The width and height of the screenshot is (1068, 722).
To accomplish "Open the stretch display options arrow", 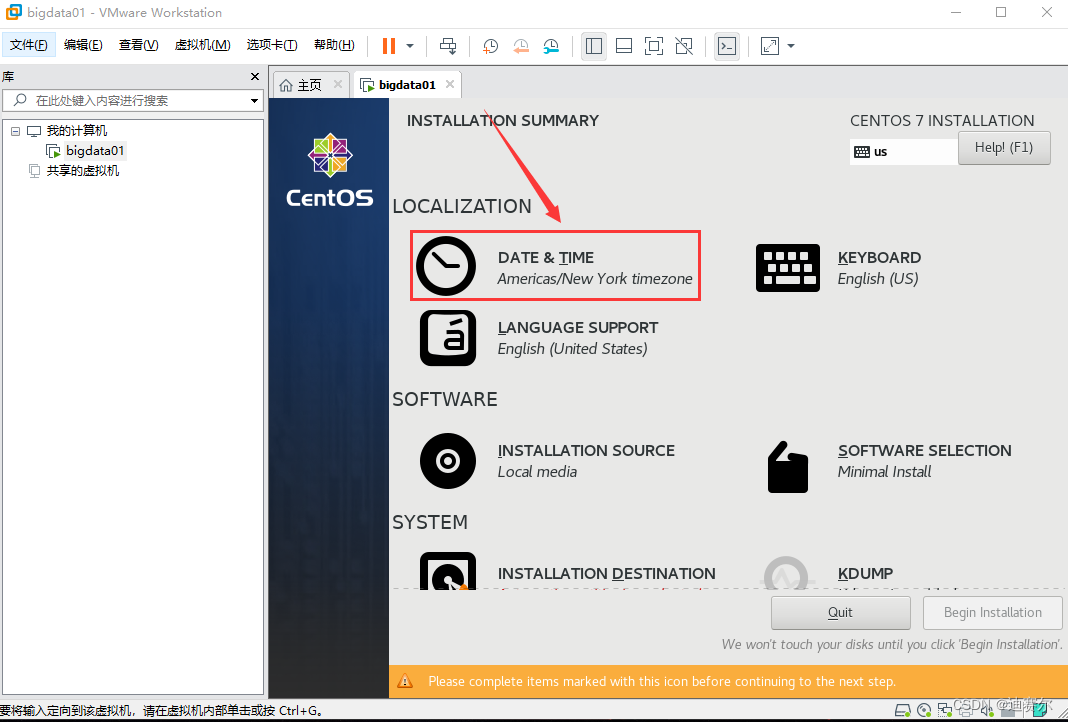I will [x=791, y=46].
